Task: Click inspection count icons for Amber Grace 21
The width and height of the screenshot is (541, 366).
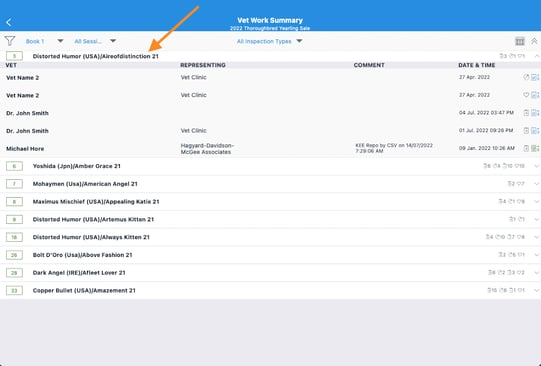Action: tap(504, 166)
